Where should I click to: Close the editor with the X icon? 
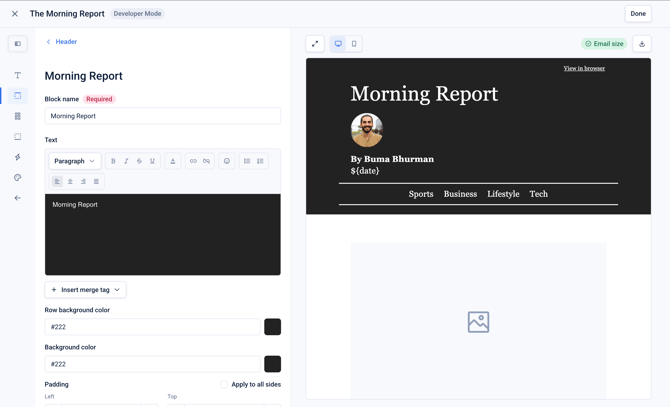[15, 14]
